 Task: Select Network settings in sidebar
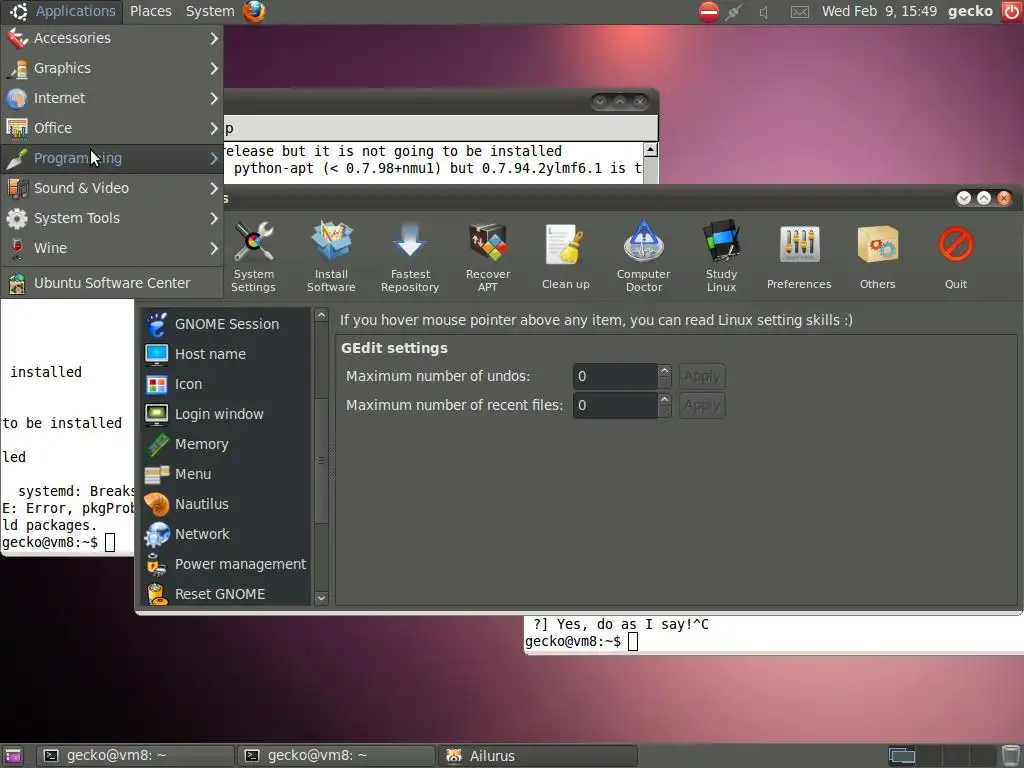click(225, 534)
